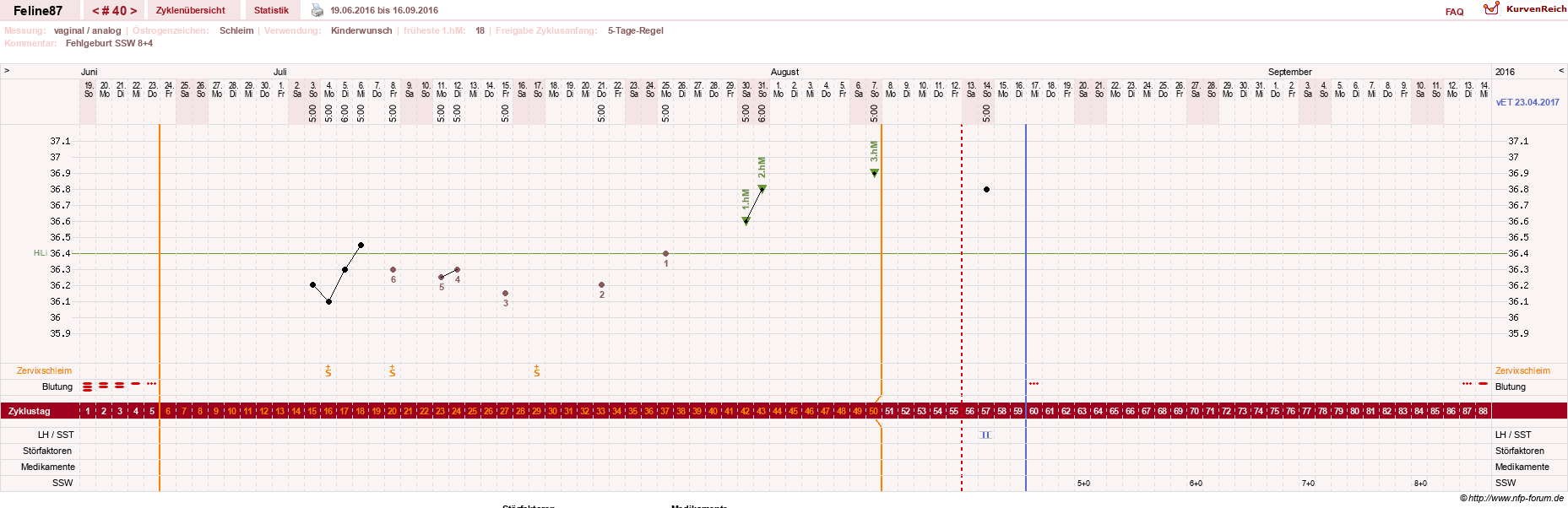Screen dimensions: 1568x508
Task: Open the Statistik tab
Action: (271, 10)
